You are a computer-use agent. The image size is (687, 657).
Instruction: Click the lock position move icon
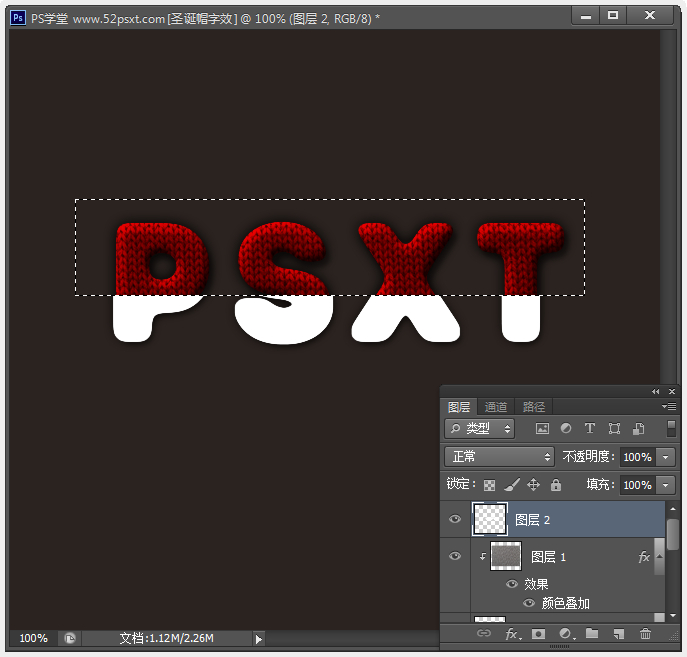point(533,484)
